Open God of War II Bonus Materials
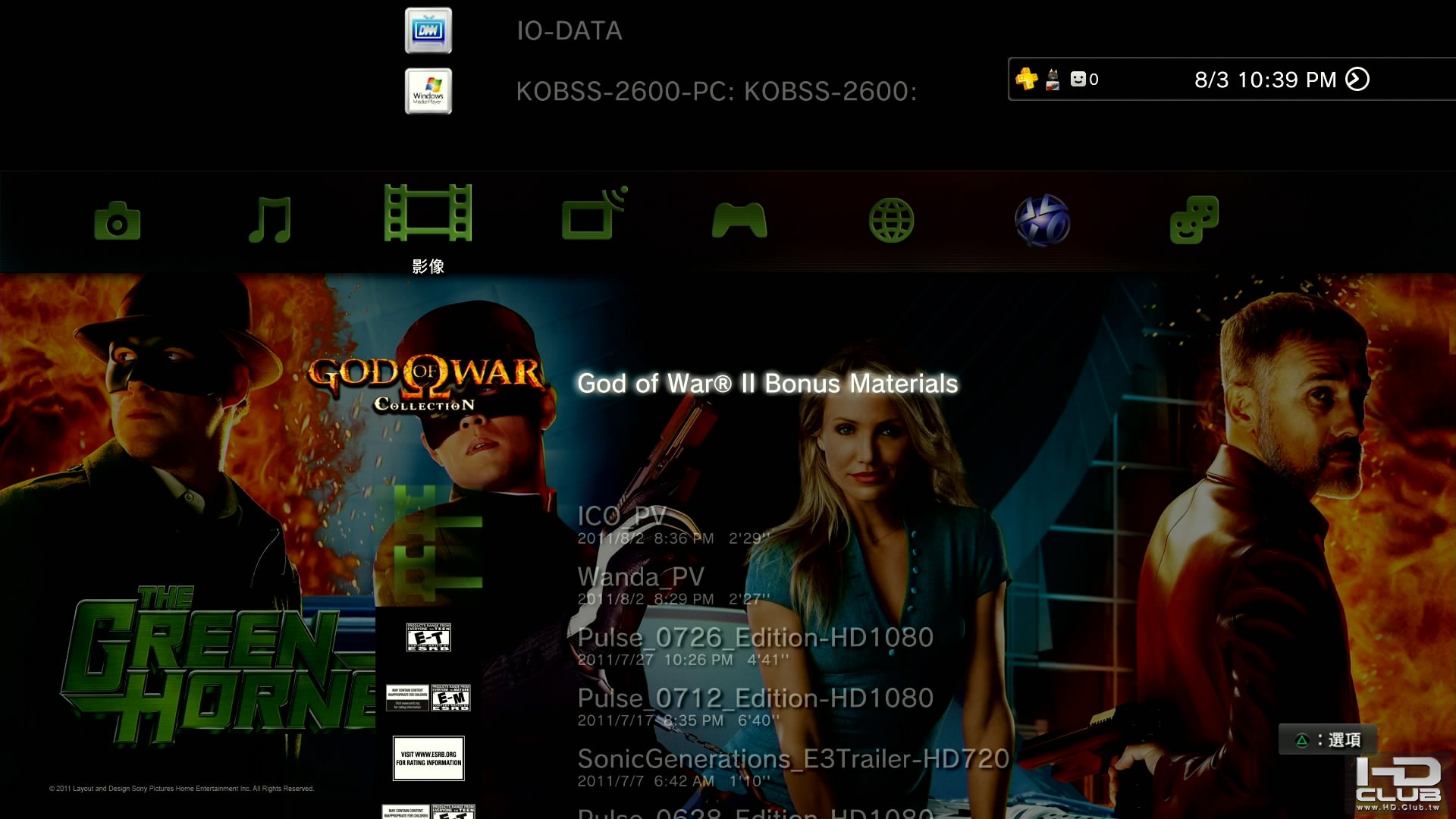The image size is (1456, 819). point(767,384)
